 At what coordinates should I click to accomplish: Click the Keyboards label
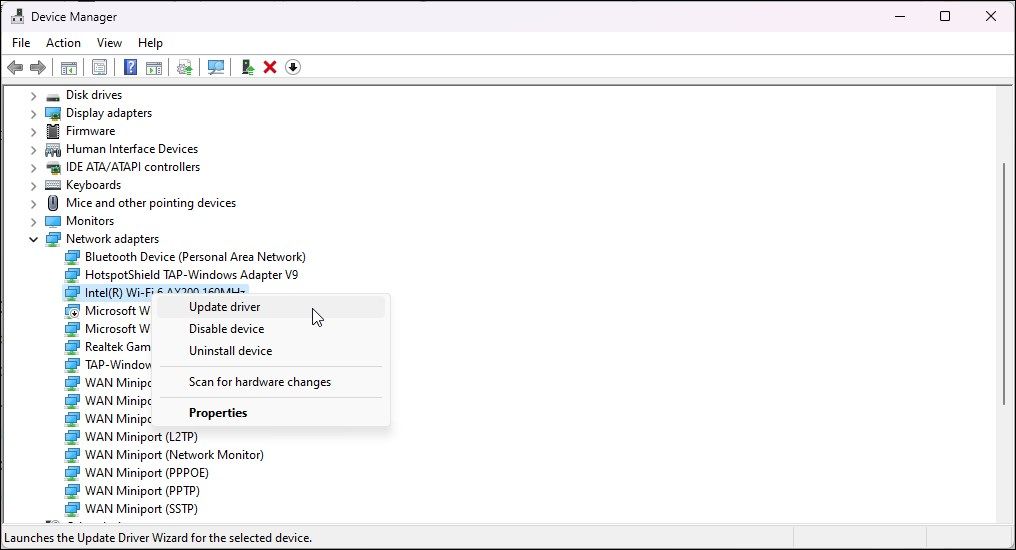tap(93, 185)
